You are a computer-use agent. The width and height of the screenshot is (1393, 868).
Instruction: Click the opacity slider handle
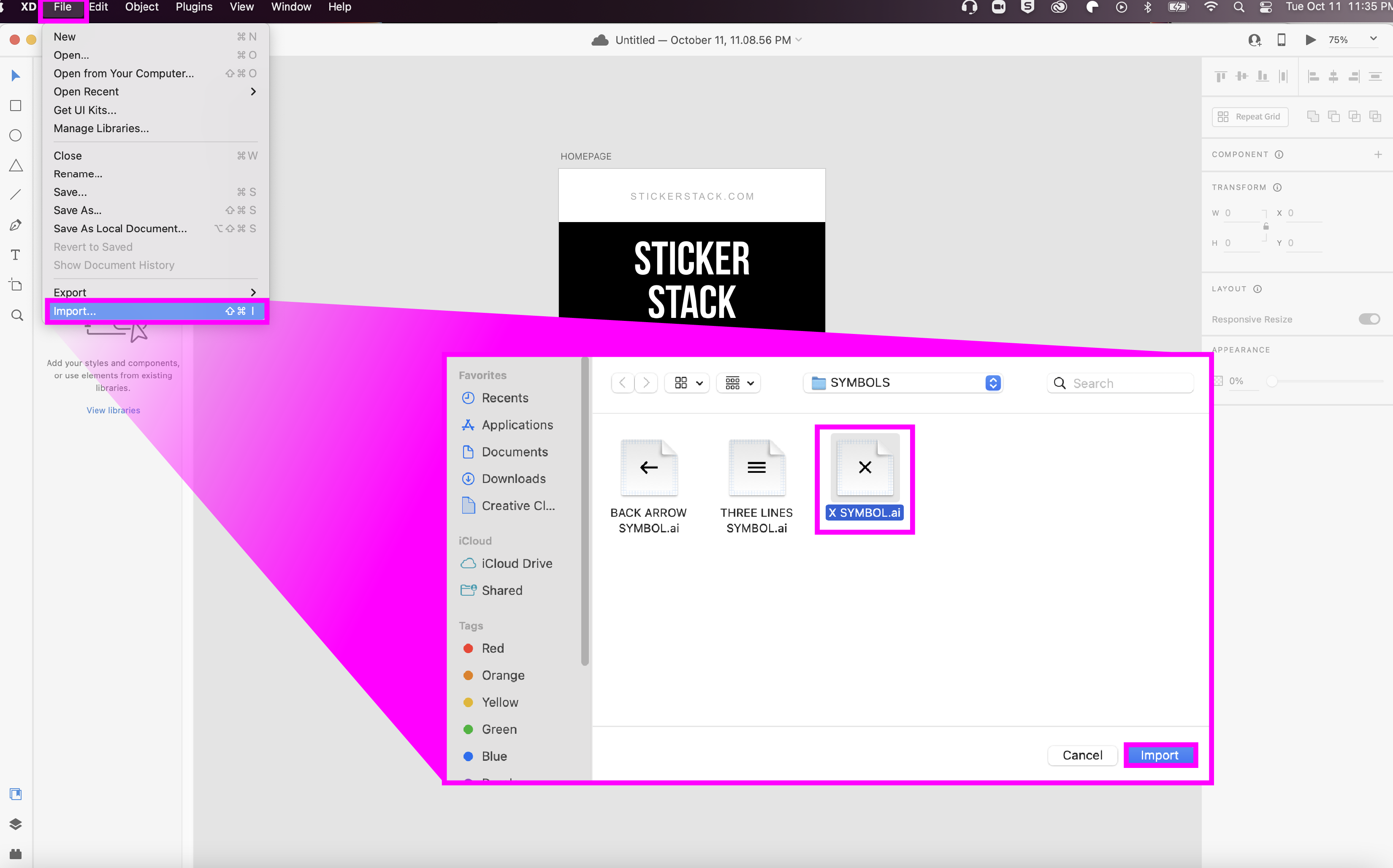pos(1272,381)
